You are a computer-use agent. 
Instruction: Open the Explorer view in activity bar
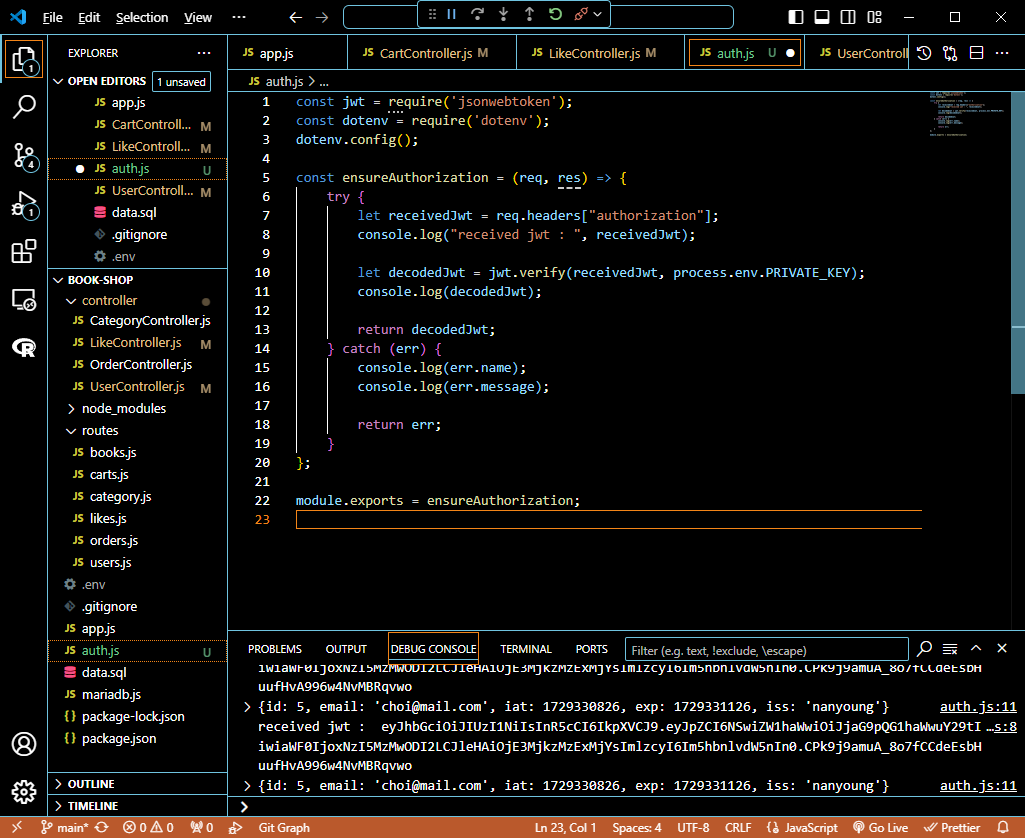pyautogui.click(x=24, y=59)
